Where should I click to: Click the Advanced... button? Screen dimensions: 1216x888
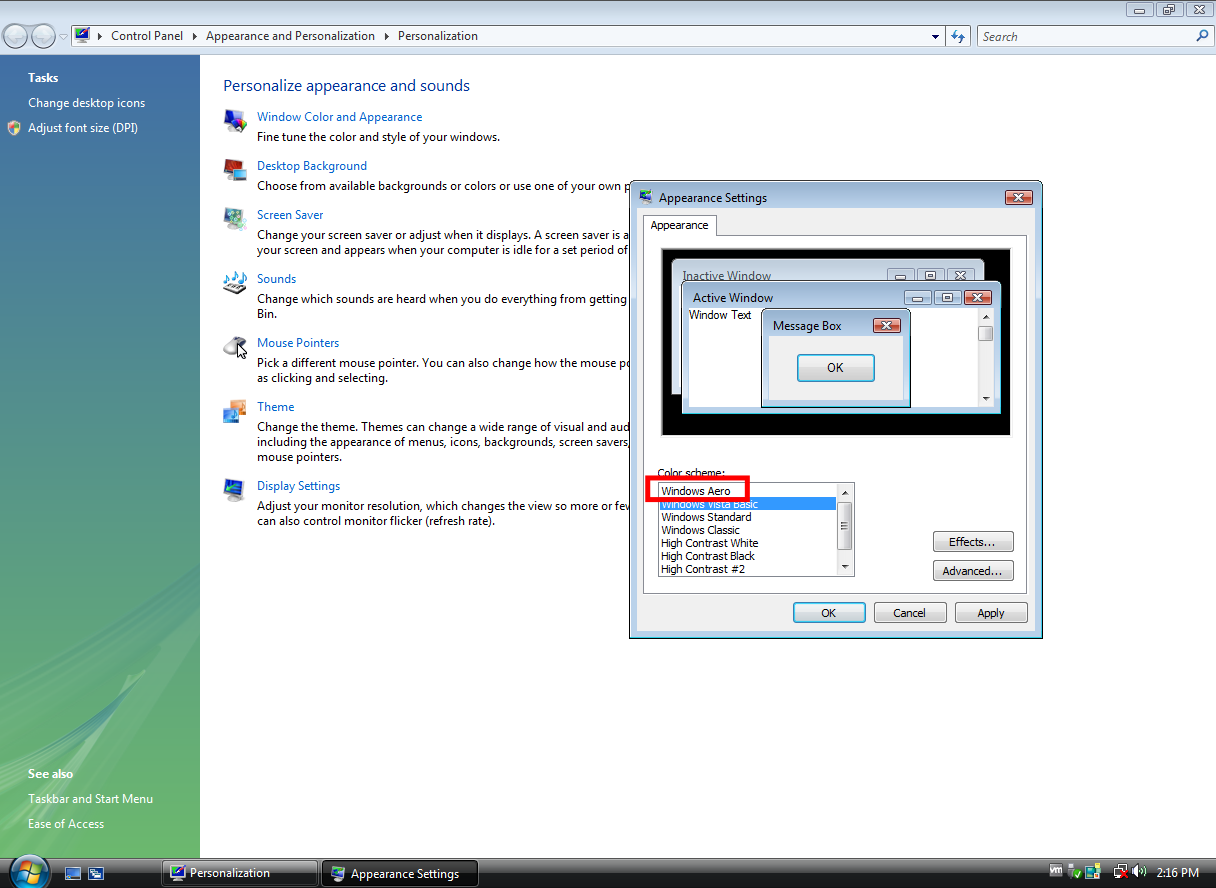[x=973, y=571]
